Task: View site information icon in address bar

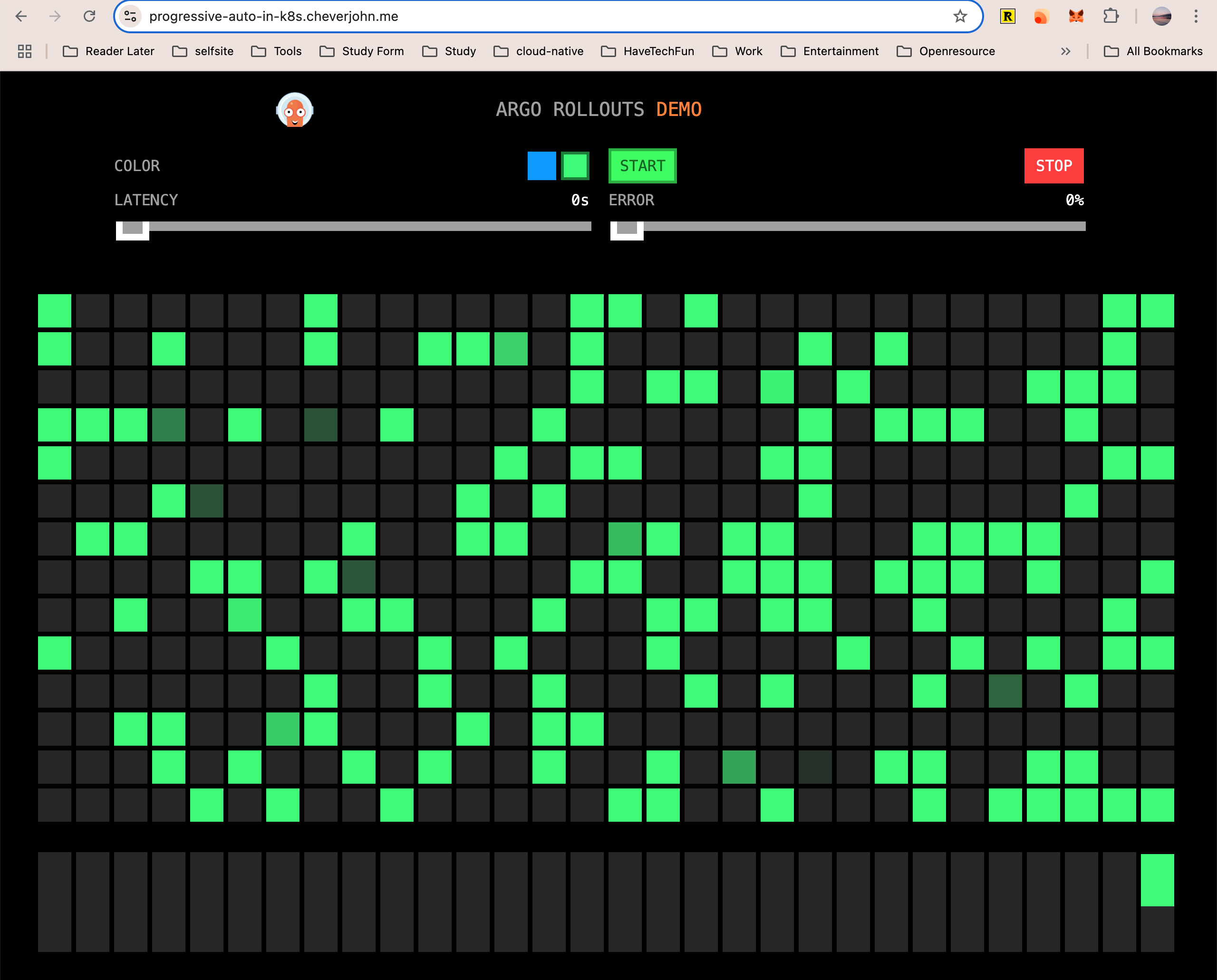Action: tap(130, 16)
